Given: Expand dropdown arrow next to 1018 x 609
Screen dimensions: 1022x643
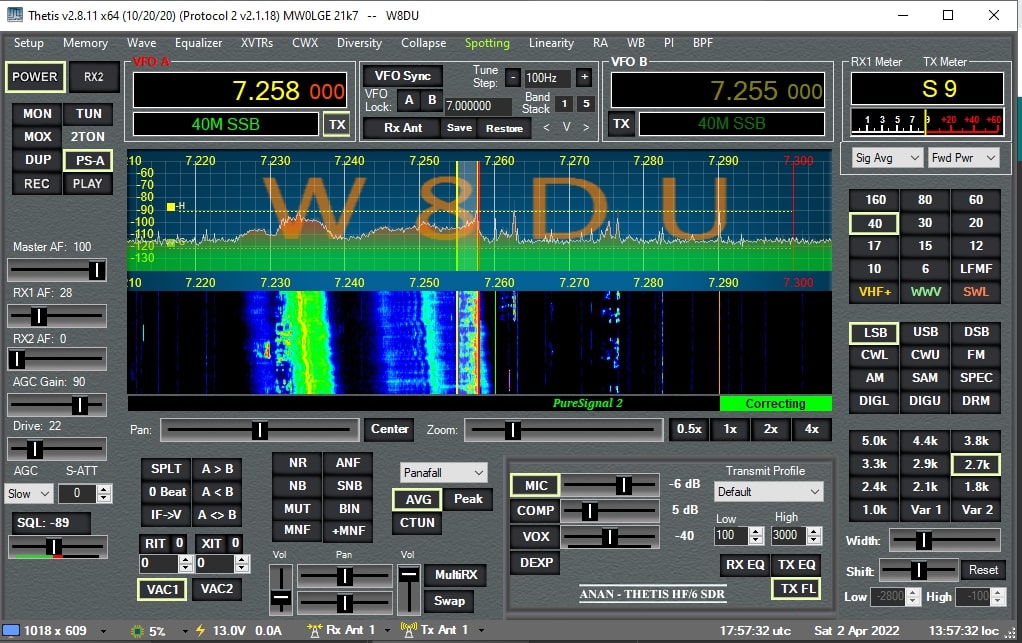Looking at the screenshot, I should [x=103, y=631].
